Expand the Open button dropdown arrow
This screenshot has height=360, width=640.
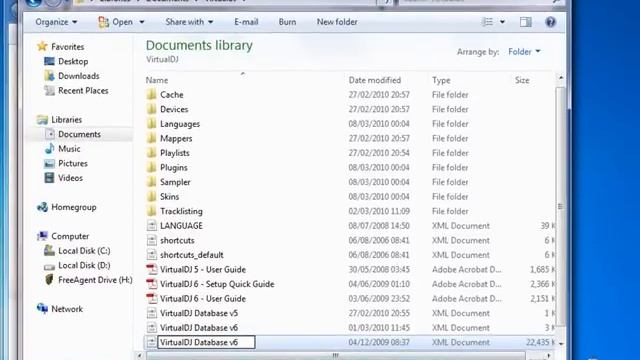click(142, 22)
